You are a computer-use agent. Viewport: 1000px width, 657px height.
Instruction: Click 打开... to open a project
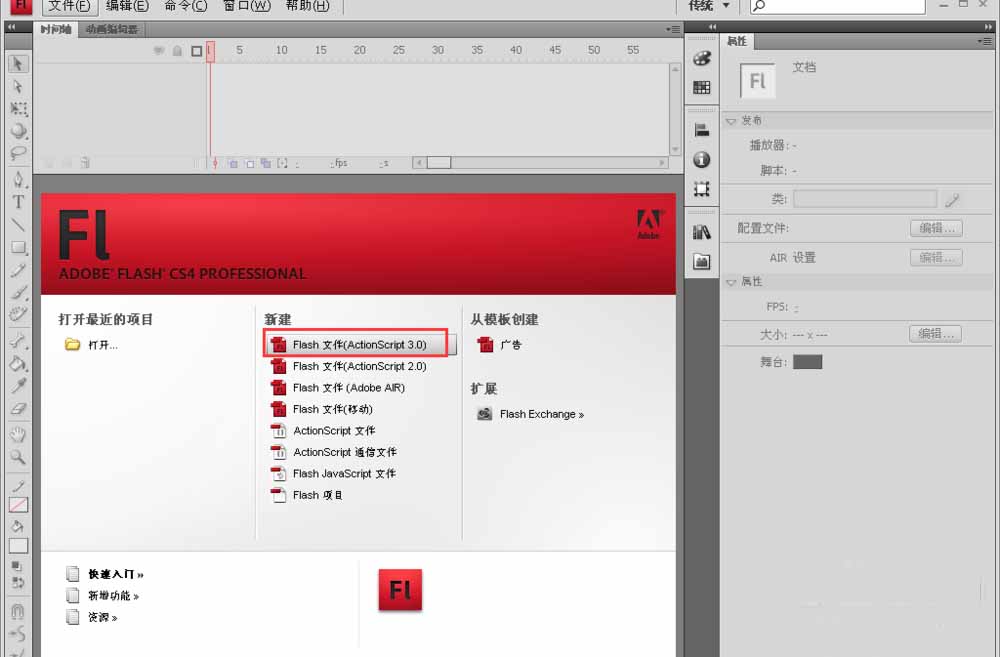click(91, 345)
